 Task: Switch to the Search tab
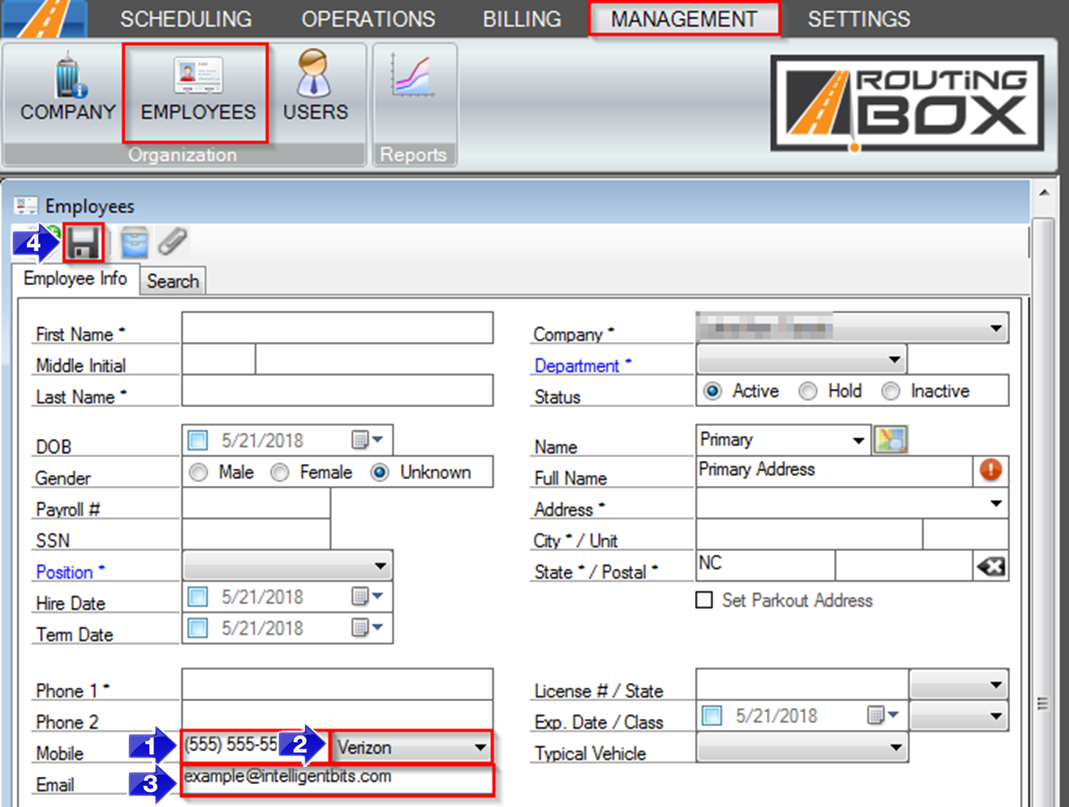coord(172,281)
